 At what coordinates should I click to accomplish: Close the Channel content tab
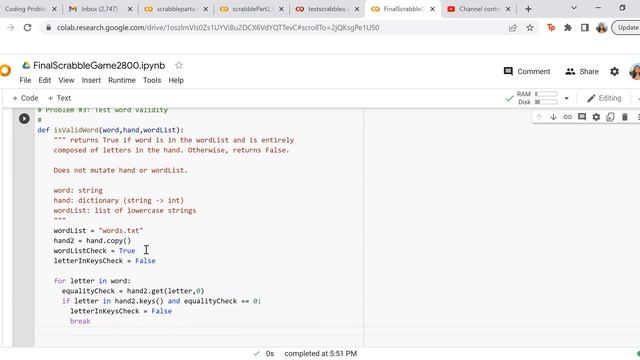pos(508,9)
